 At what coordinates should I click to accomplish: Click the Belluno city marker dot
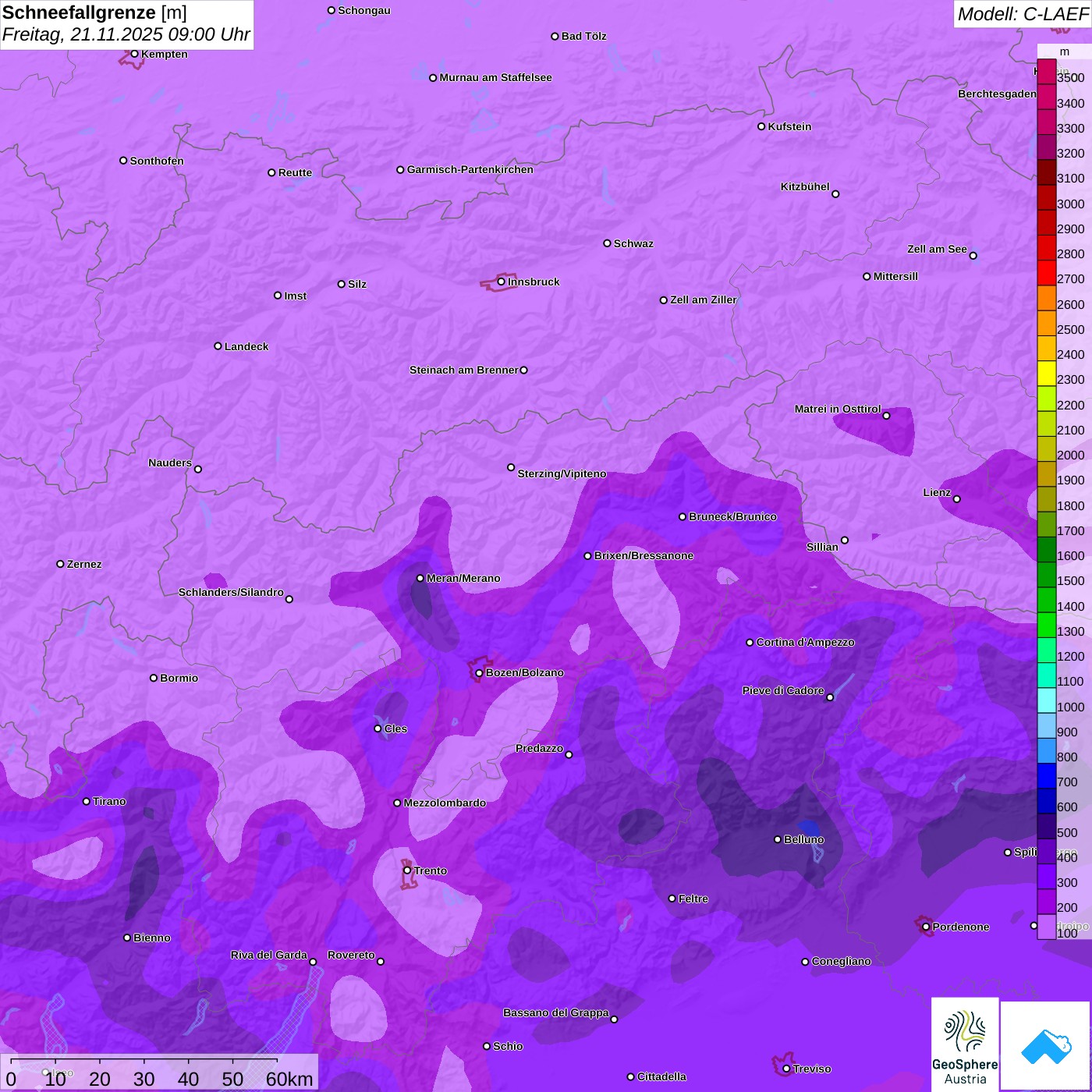coord(777,839)
